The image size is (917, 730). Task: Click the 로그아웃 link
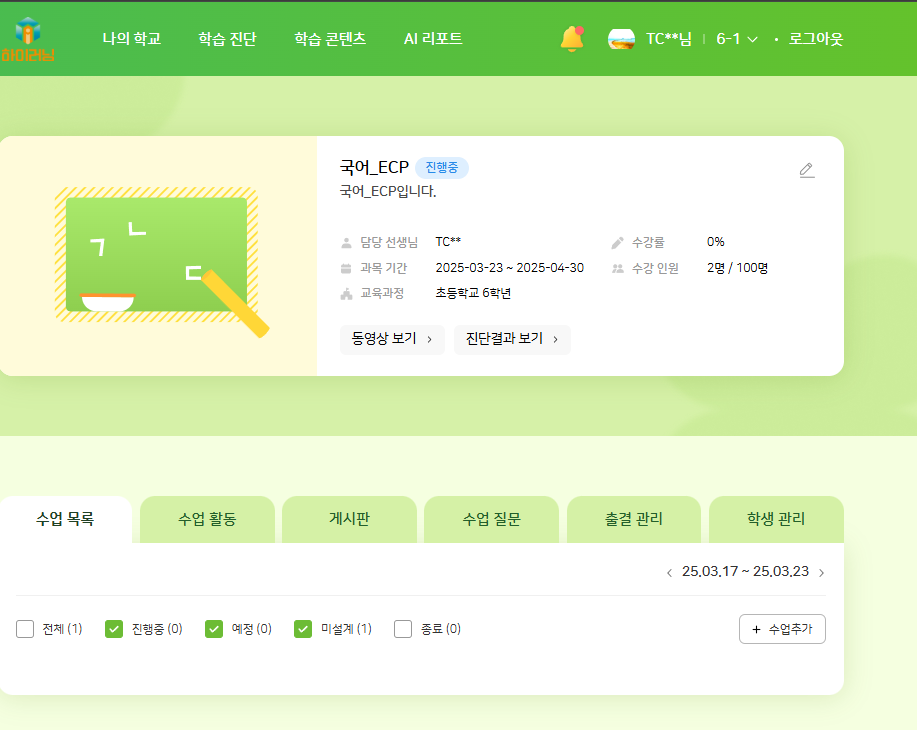pyautogui.click(x=815, y=39)
